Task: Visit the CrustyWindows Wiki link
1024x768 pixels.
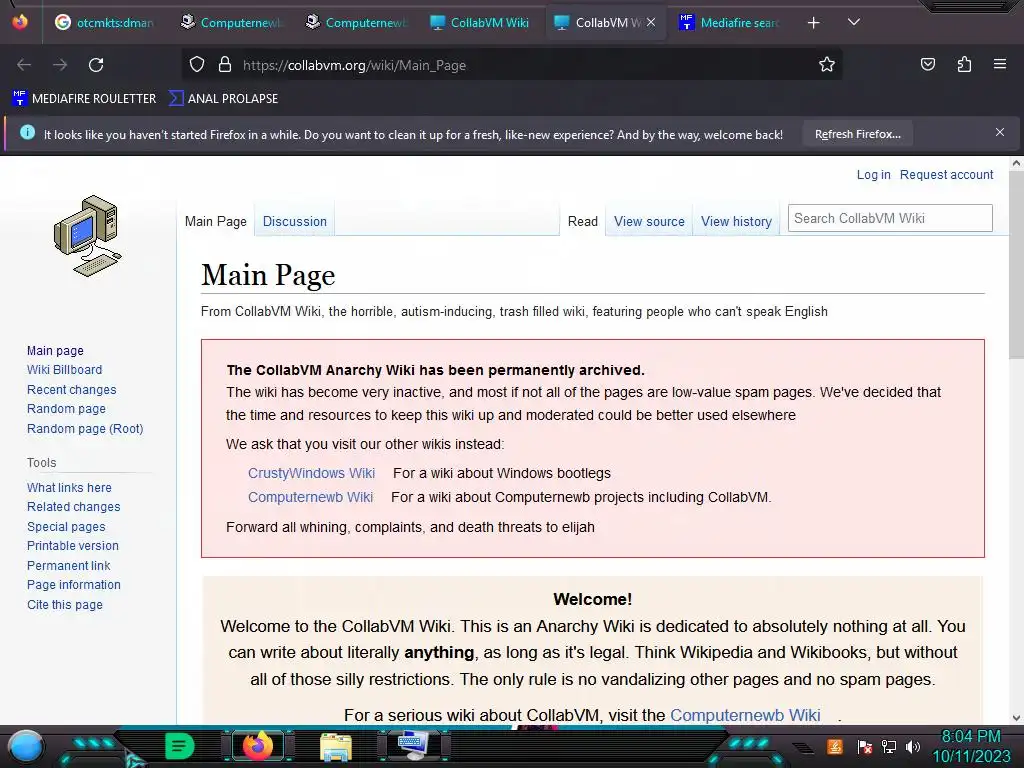Action: point(311,473)
